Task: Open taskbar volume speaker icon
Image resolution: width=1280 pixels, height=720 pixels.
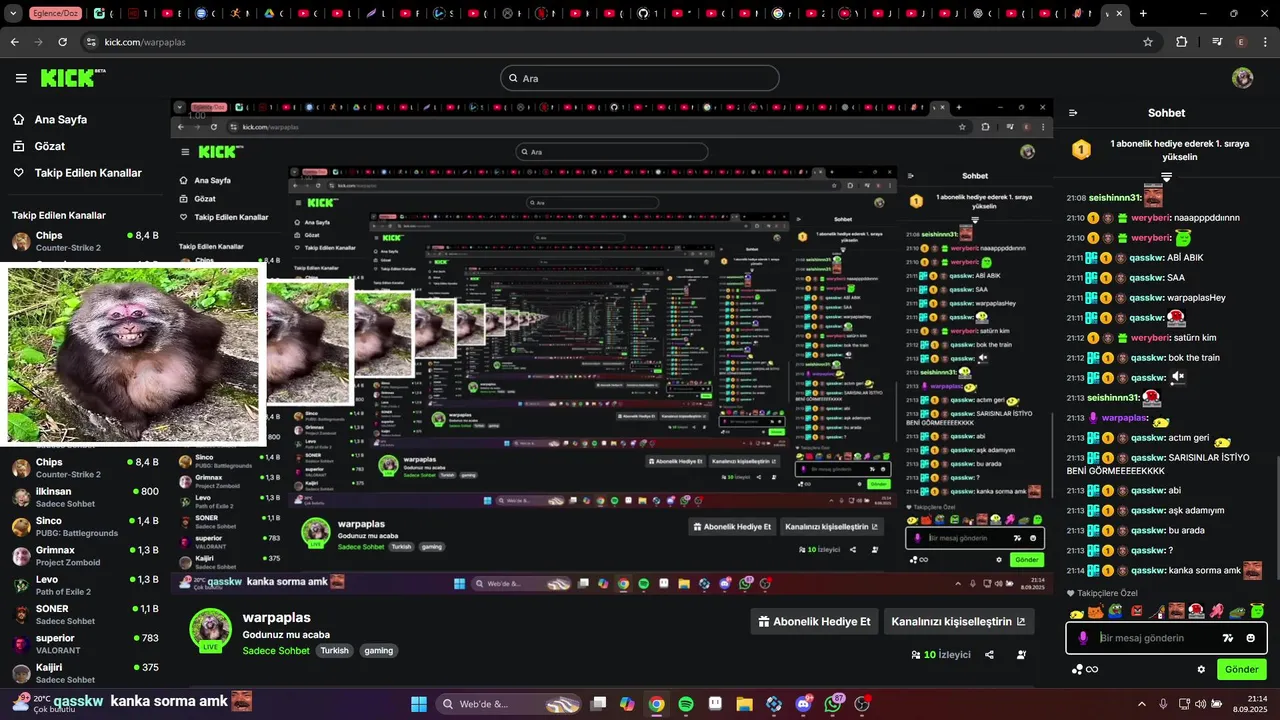Action: tap(1200, 704)
